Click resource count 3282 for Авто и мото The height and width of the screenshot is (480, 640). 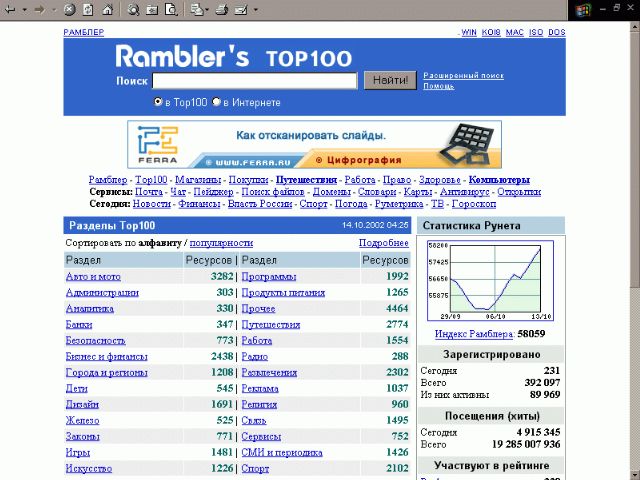tap(222, 276)
